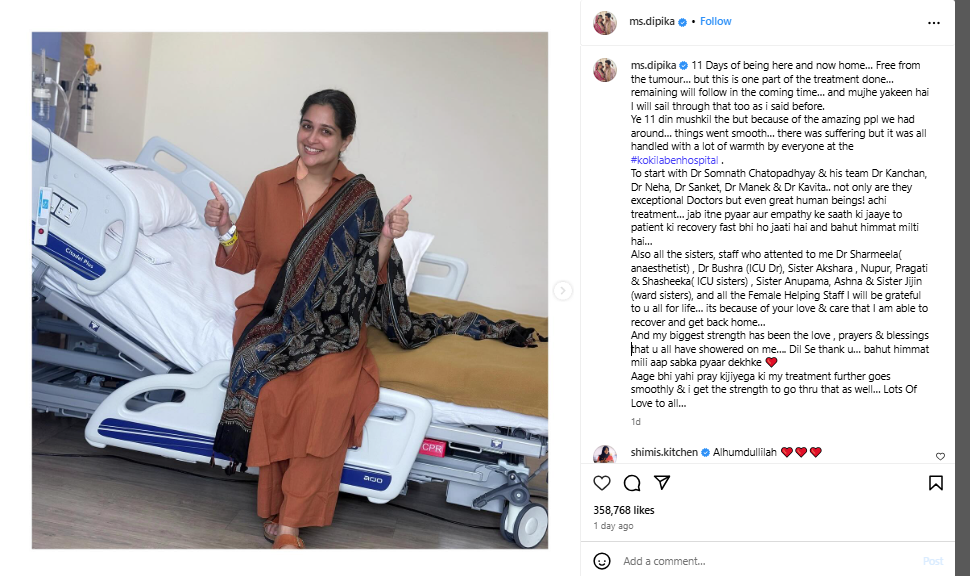Click the shimis.kitchen avatar picture
Viewport: 970px width, 576px height.
tap(605, 455)
